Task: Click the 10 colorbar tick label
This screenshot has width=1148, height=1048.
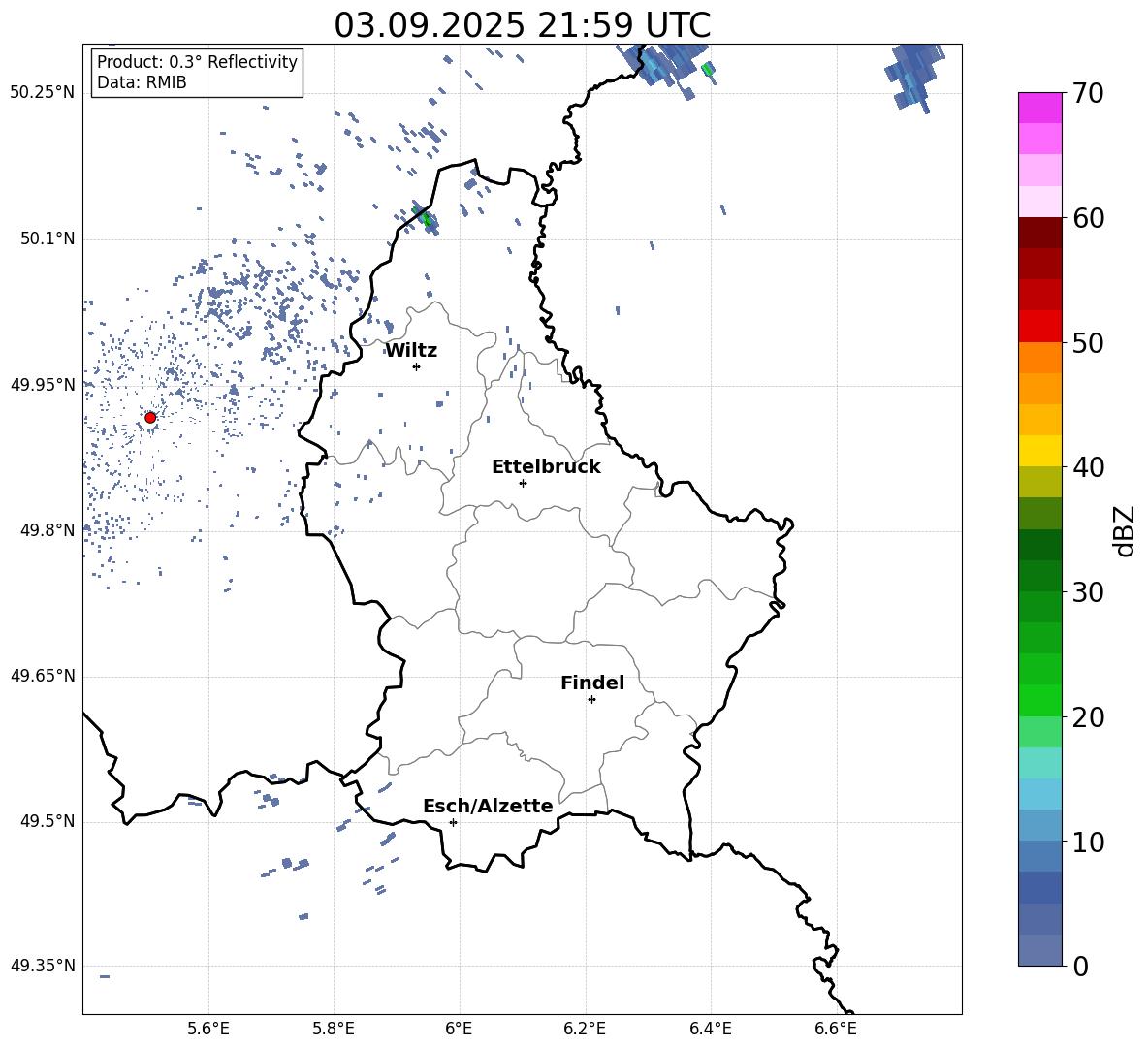Action: (1088, 842)
